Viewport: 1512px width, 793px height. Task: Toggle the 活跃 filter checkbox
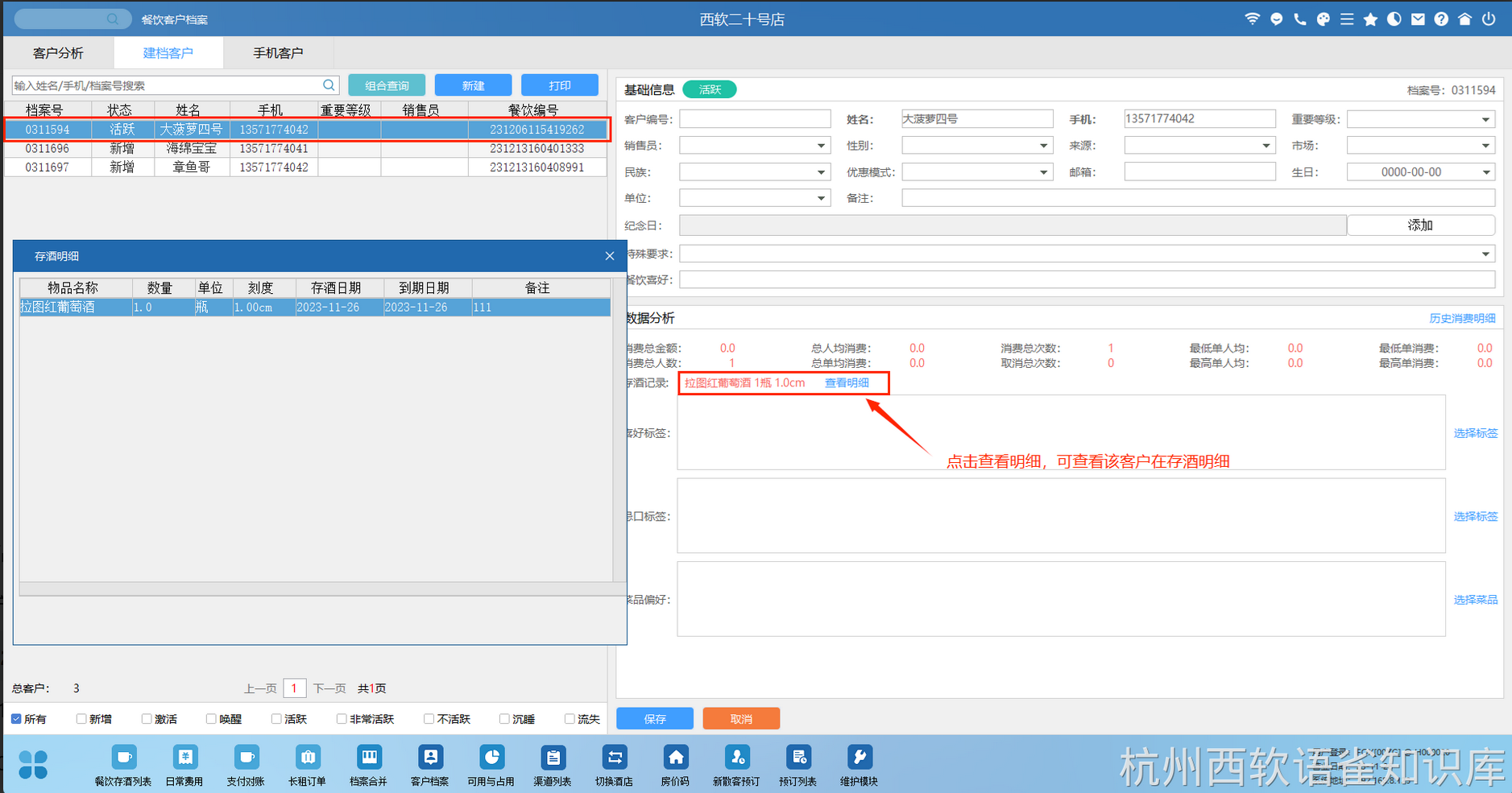276,719
